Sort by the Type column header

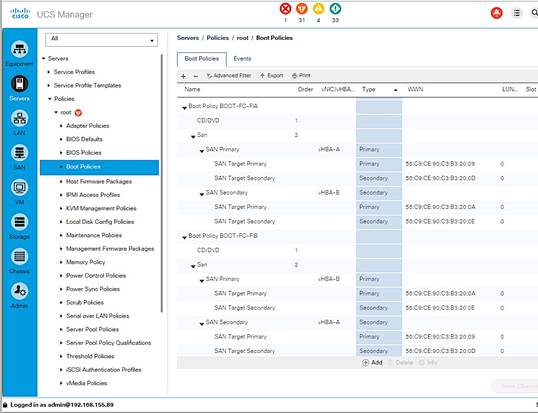369,89
